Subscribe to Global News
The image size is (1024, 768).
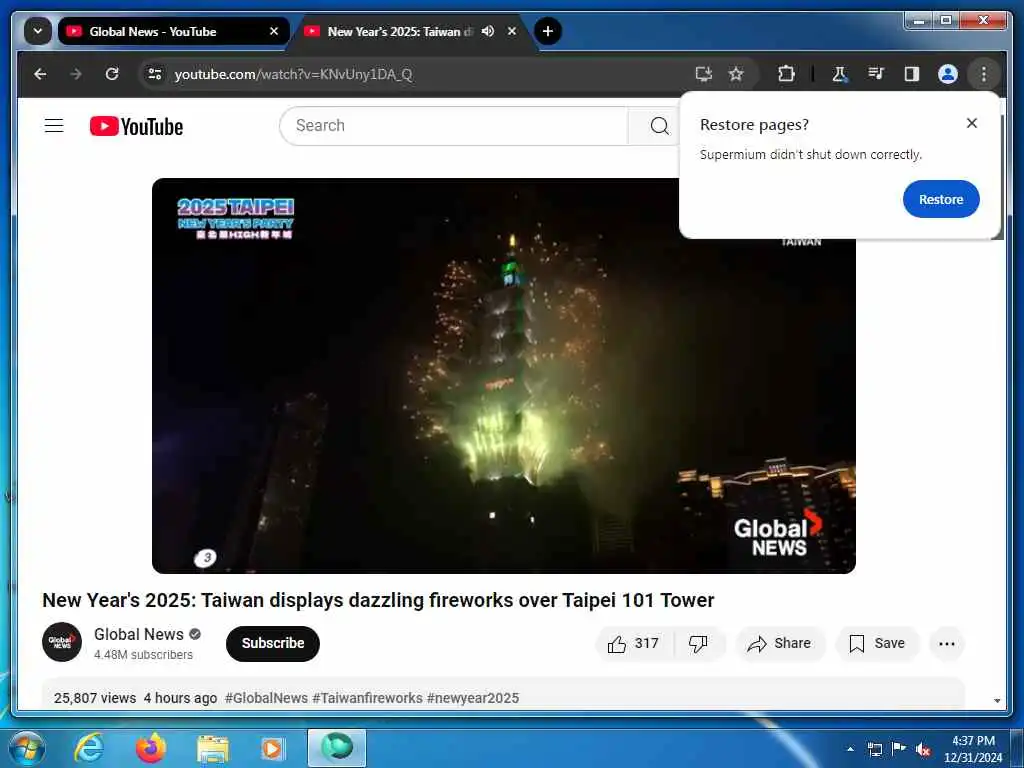pyautogui.click(x=273, y=643)
